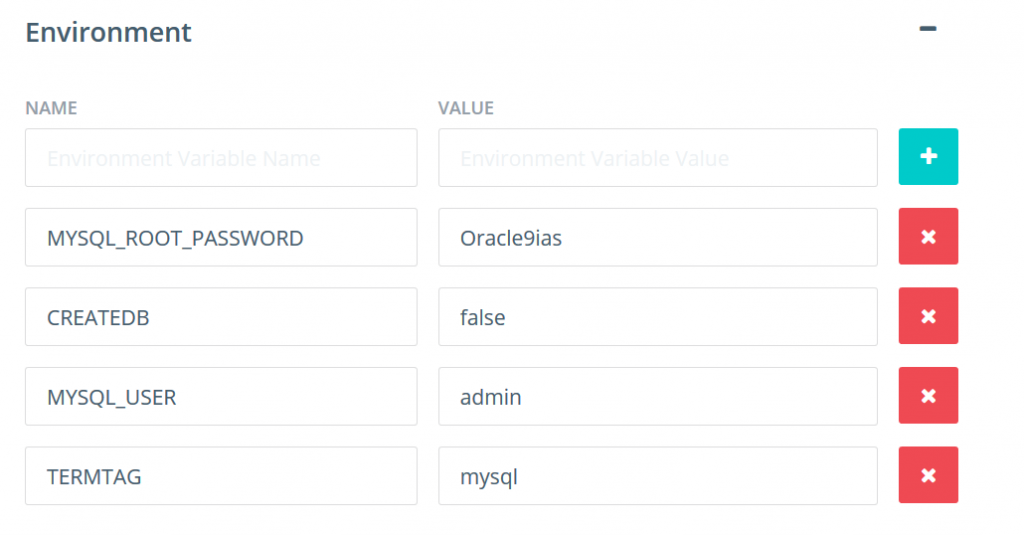
Task: Delete the MYSQL_USER variable entry
Action: (x=928, y=396)
